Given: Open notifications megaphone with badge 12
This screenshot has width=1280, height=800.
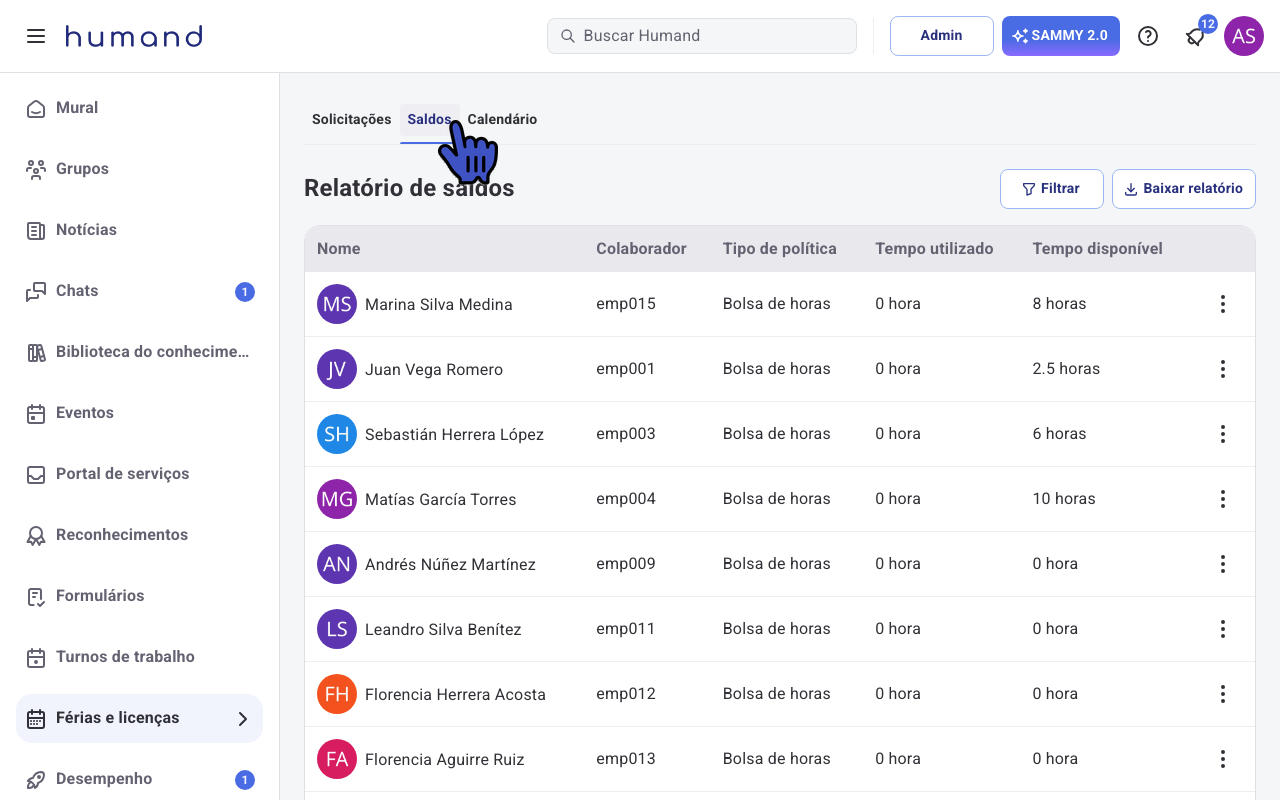Looking at the screenshot, I should click(1196, 36).
